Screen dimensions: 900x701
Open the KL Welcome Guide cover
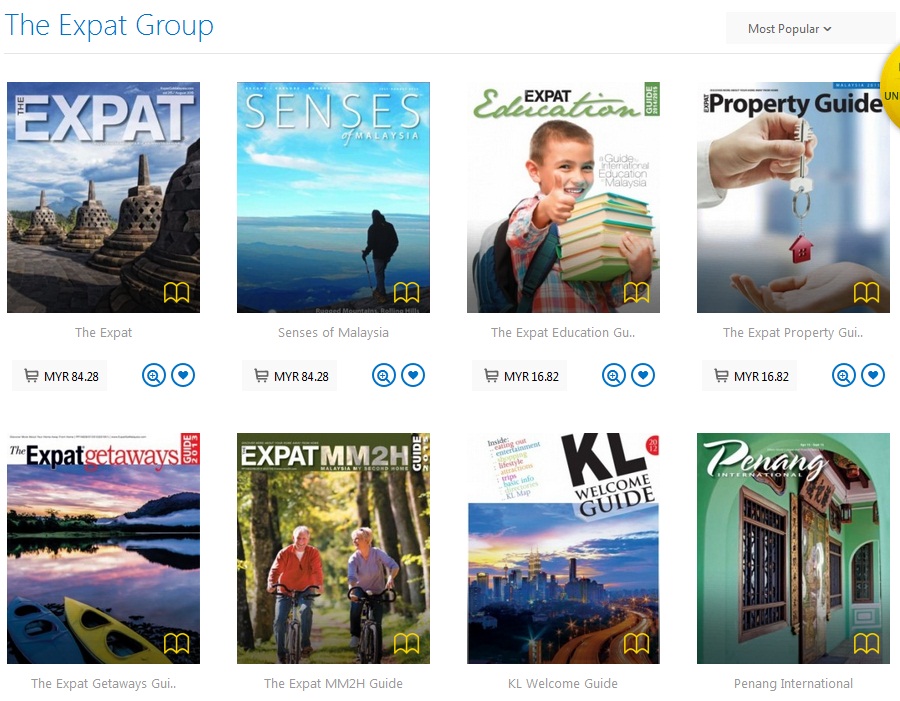[563, 548]
